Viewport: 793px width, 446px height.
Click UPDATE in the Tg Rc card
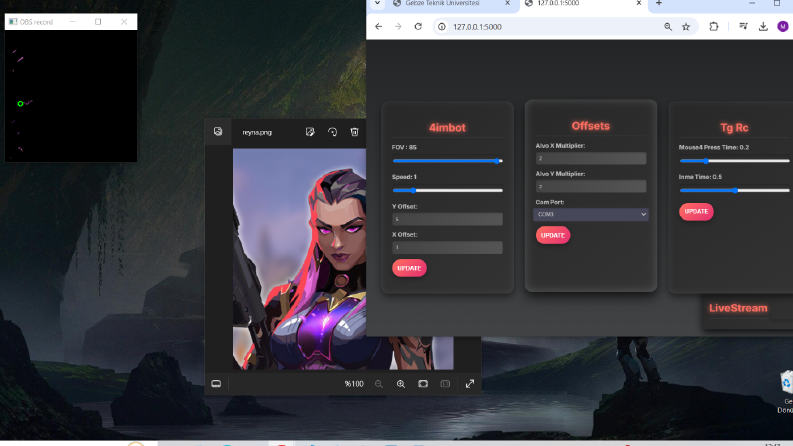pos(696,211)
